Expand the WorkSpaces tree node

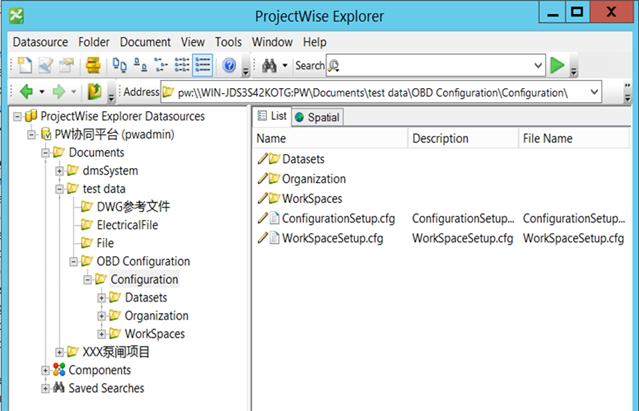pos(101,334)
